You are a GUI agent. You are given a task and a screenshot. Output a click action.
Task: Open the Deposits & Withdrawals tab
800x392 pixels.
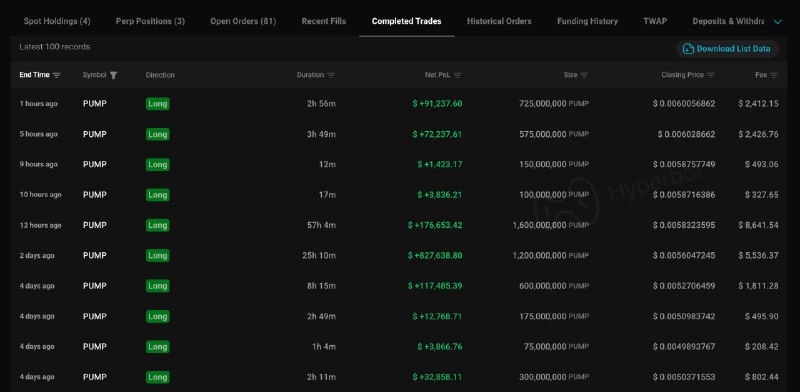click(728, 21)
